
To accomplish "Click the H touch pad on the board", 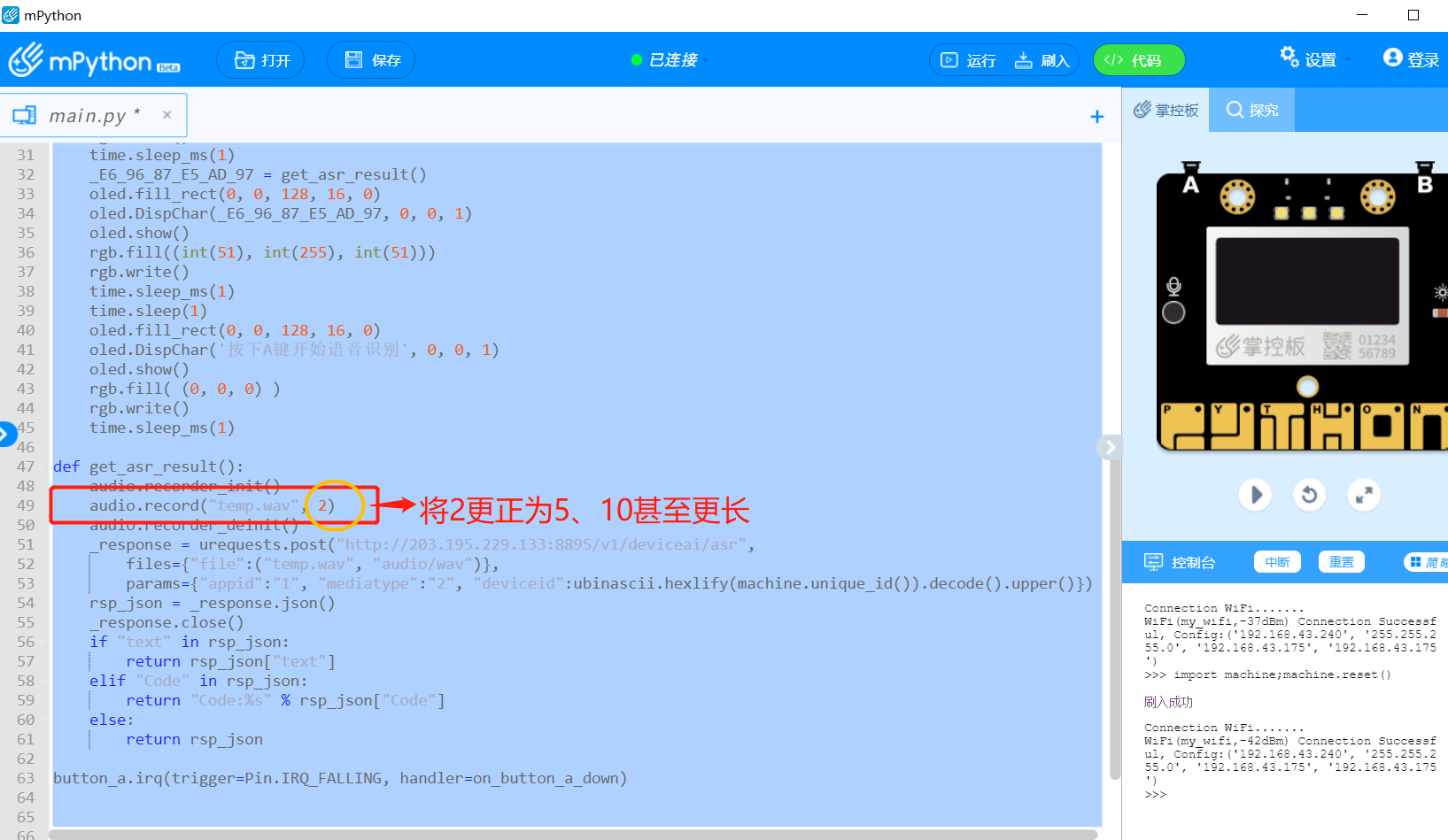I will click(1332, 425).
